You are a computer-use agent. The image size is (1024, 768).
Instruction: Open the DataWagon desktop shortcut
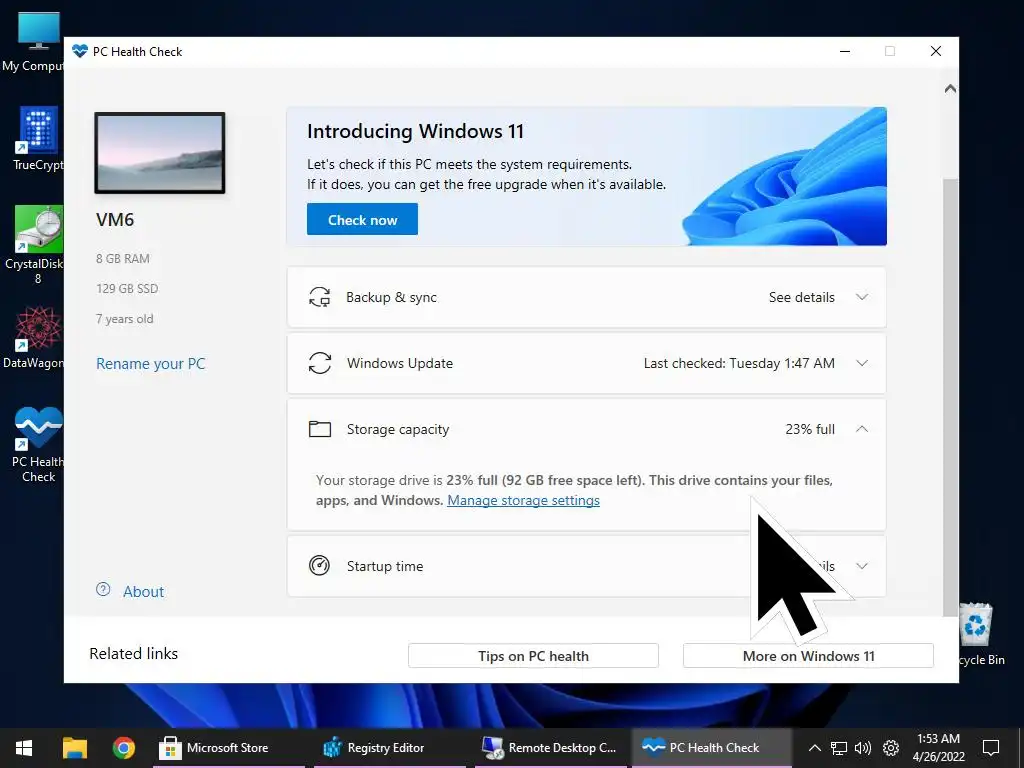coord(34,338)
